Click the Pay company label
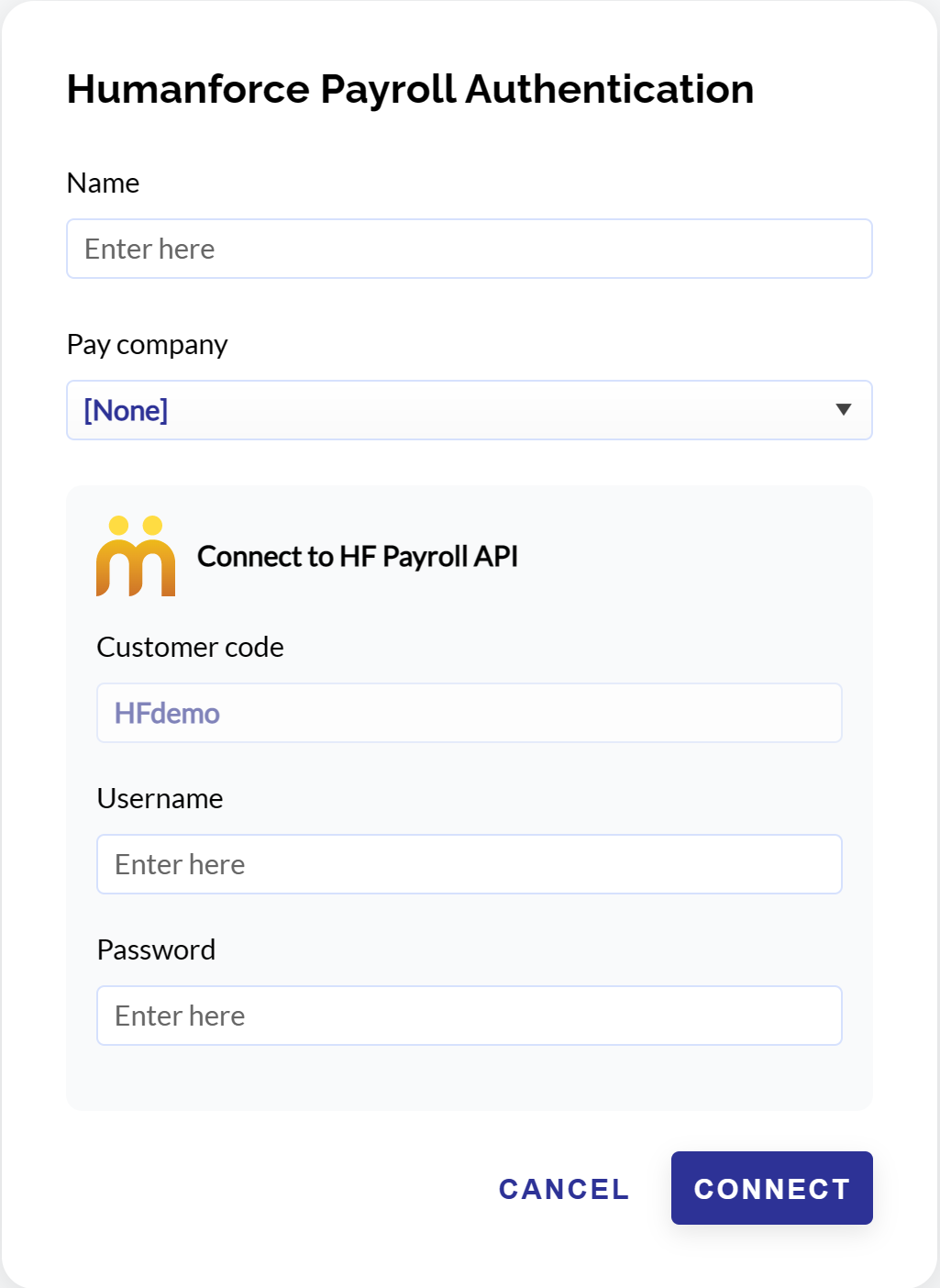This screenshot has width=940, height=1288. (147, 345)
